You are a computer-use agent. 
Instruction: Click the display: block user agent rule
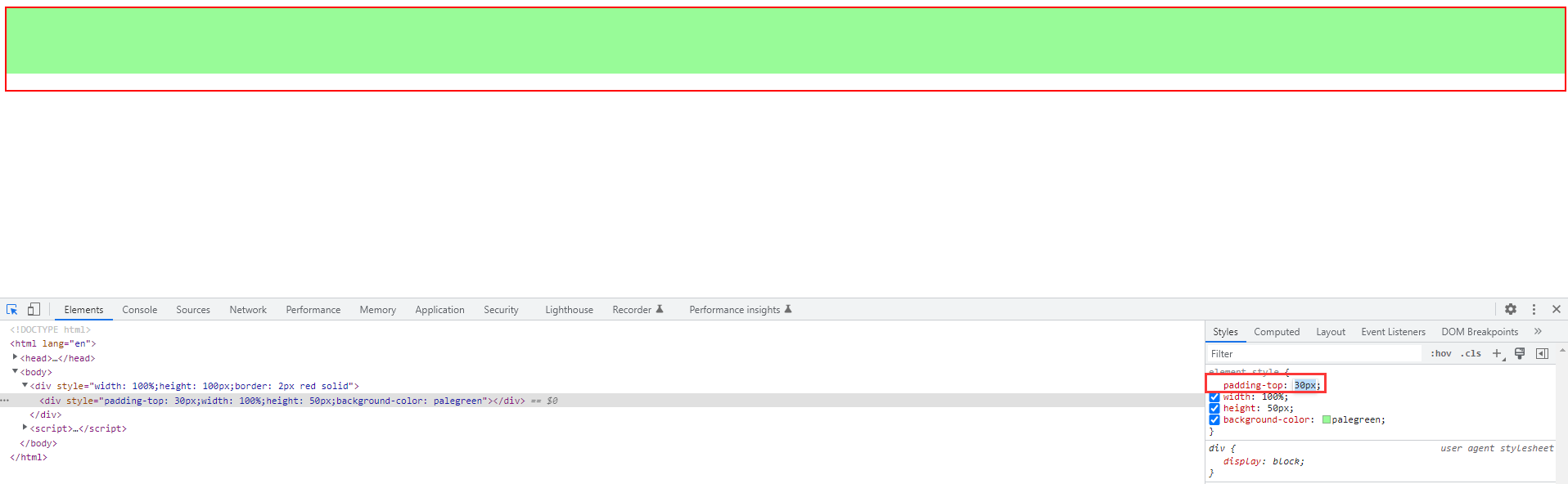pos(1264,461)
